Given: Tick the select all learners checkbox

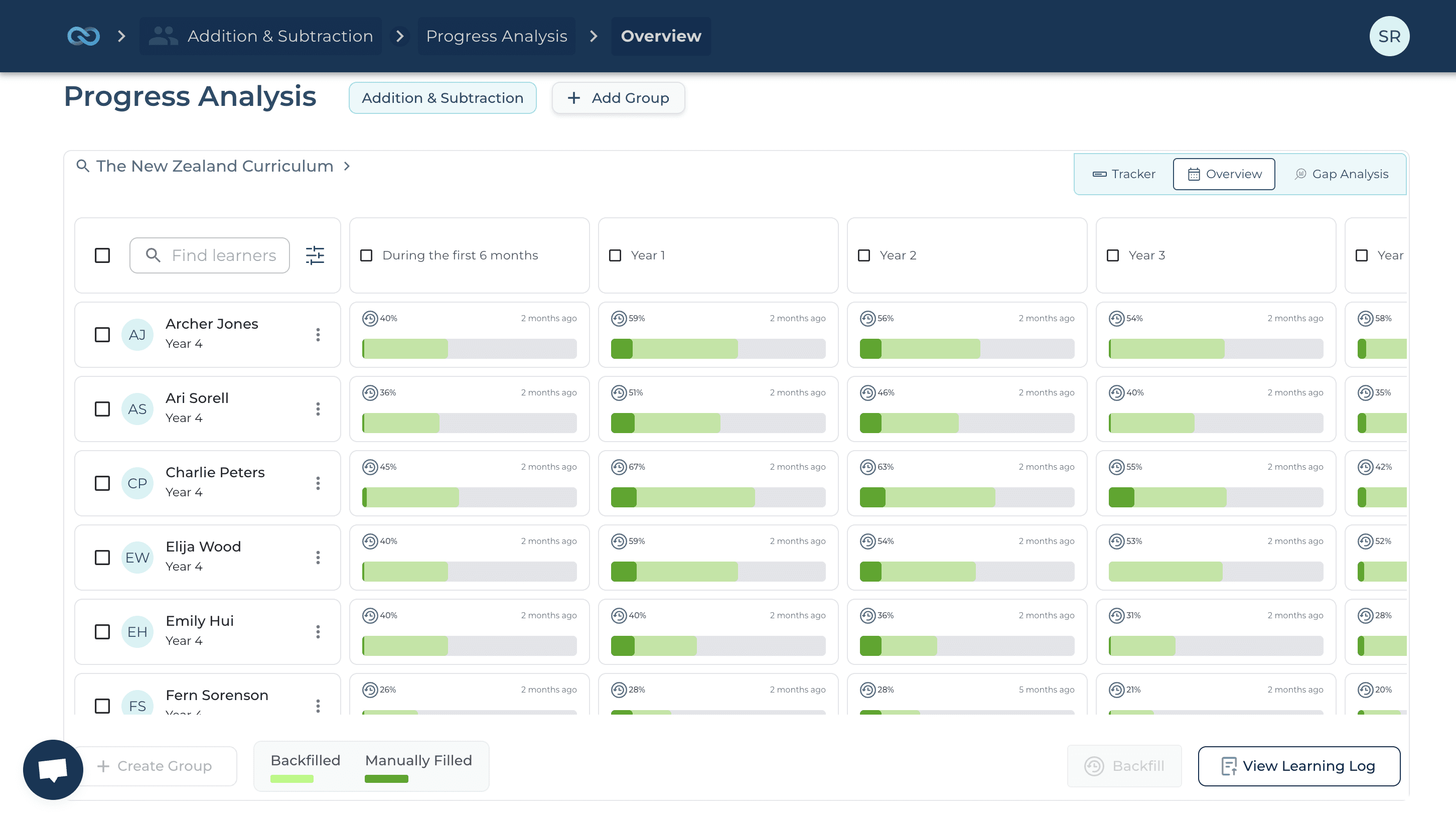Looking at the screenshot, I should [102, 255].
